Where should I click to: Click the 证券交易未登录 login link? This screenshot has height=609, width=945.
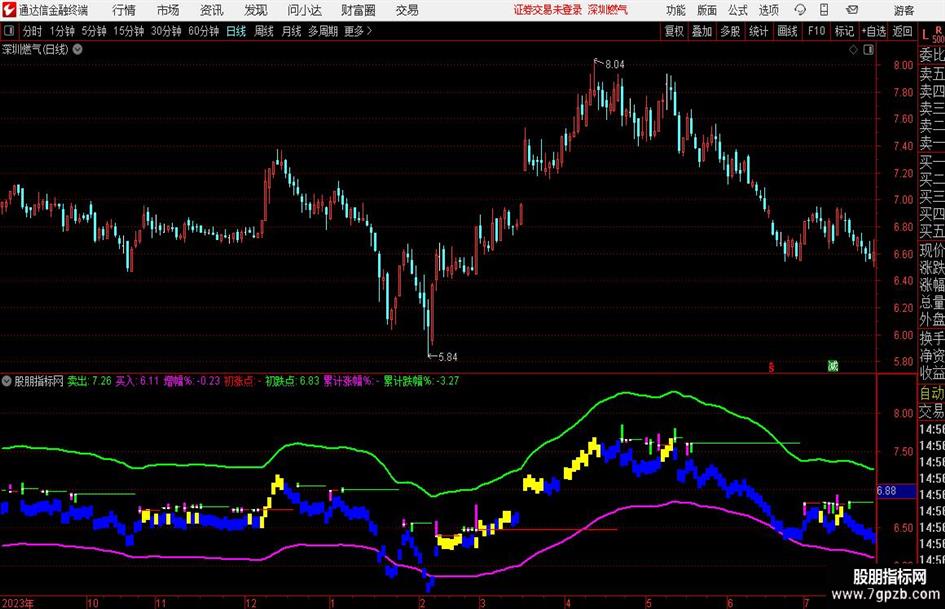[548, 10]
